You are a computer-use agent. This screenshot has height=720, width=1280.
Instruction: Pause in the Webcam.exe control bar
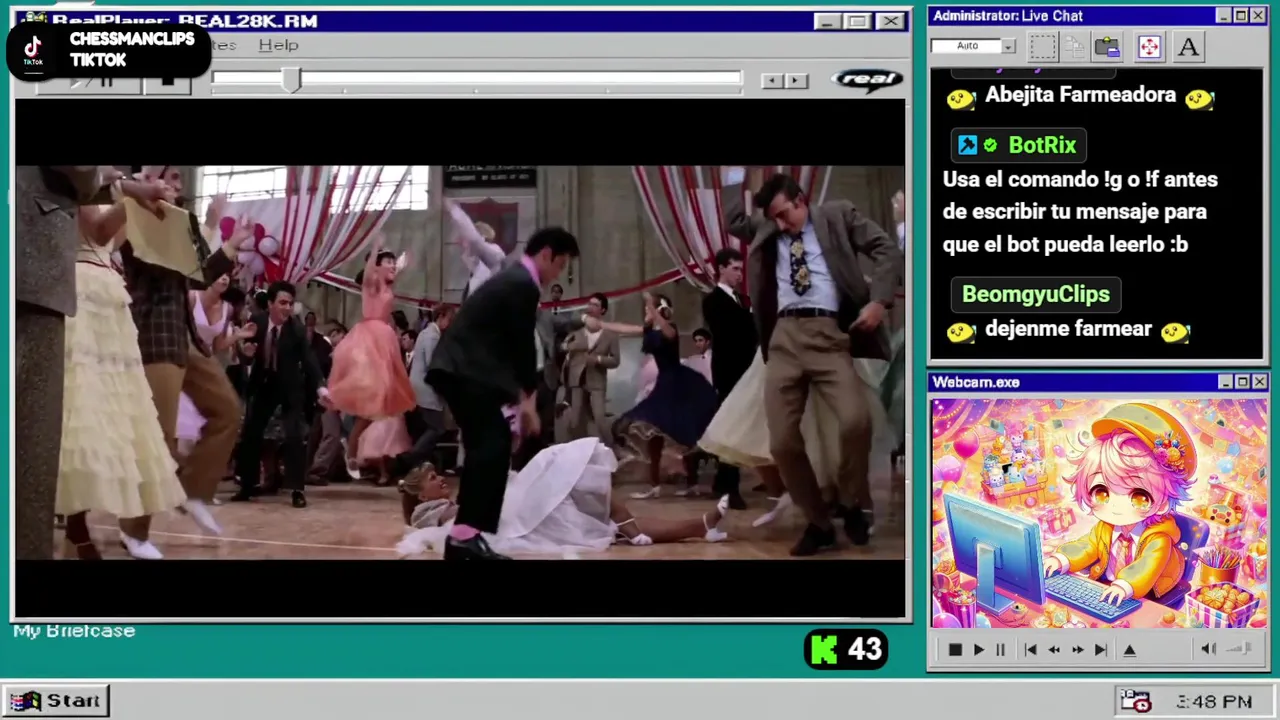tap(1000, 650)
